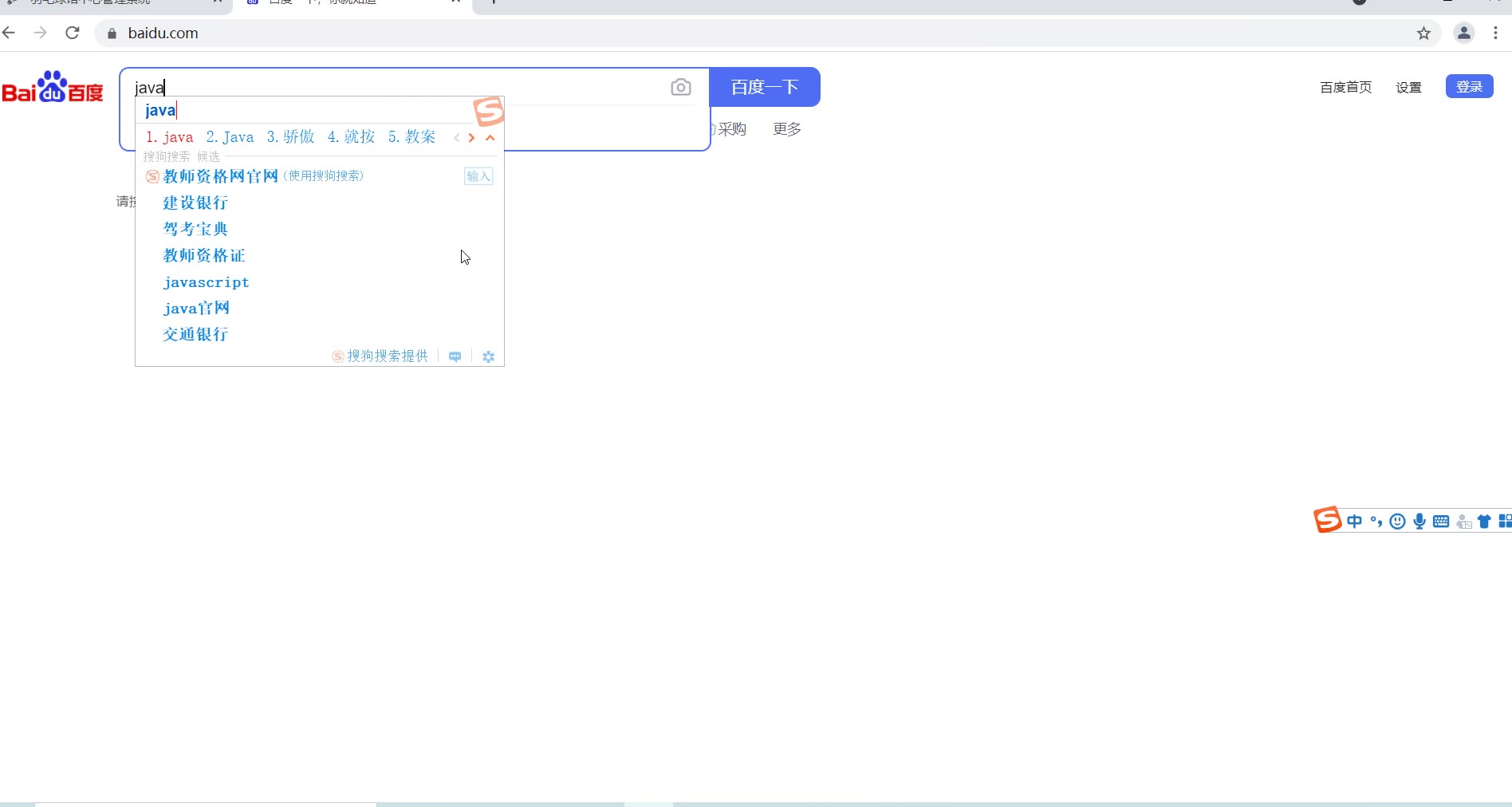Open 设置 menu
The width and height of the screenshot is (1512, 807).
(1408, 87)
